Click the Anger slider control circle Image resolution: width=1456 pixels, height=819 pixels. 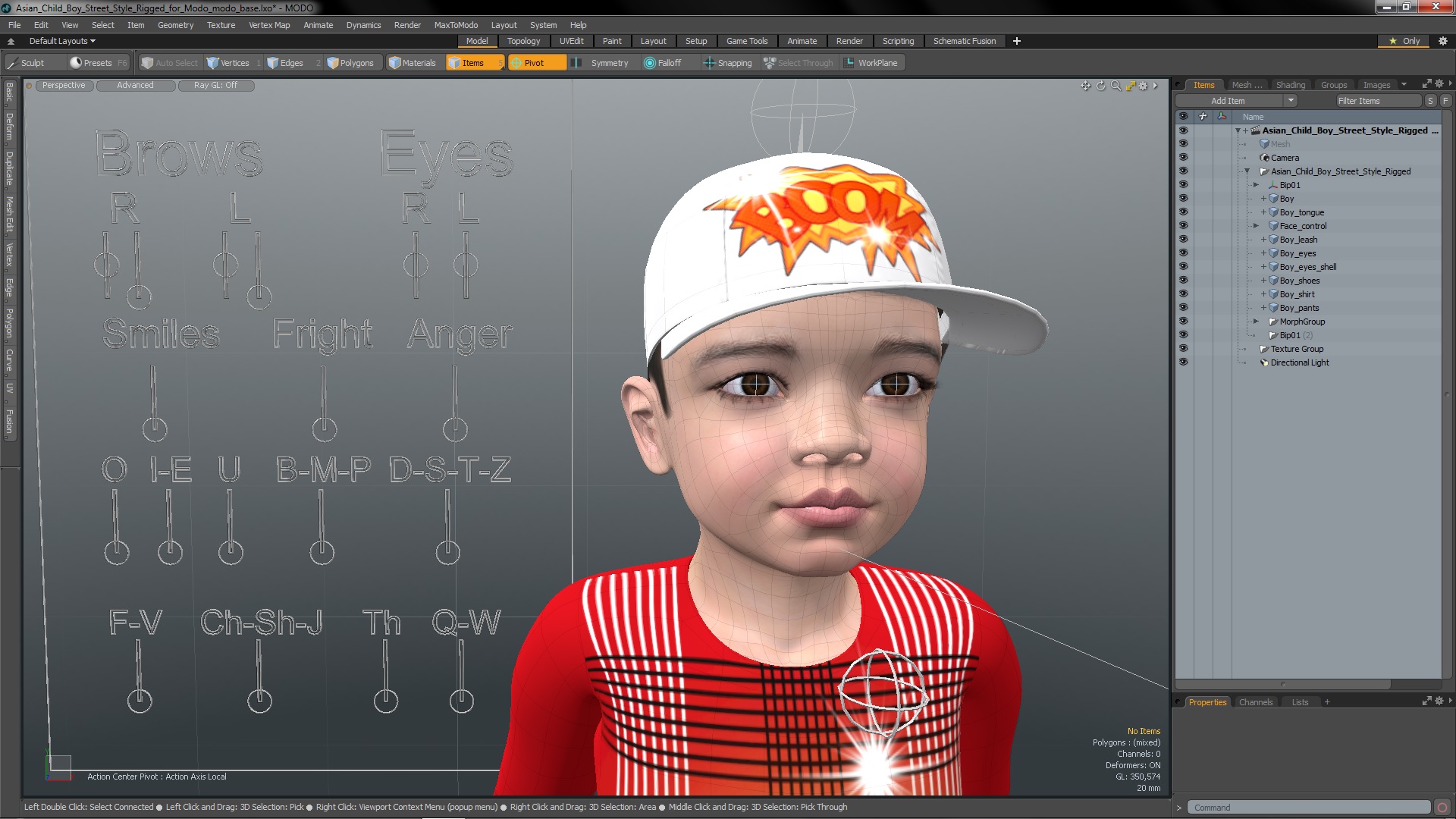pos(455,429)
